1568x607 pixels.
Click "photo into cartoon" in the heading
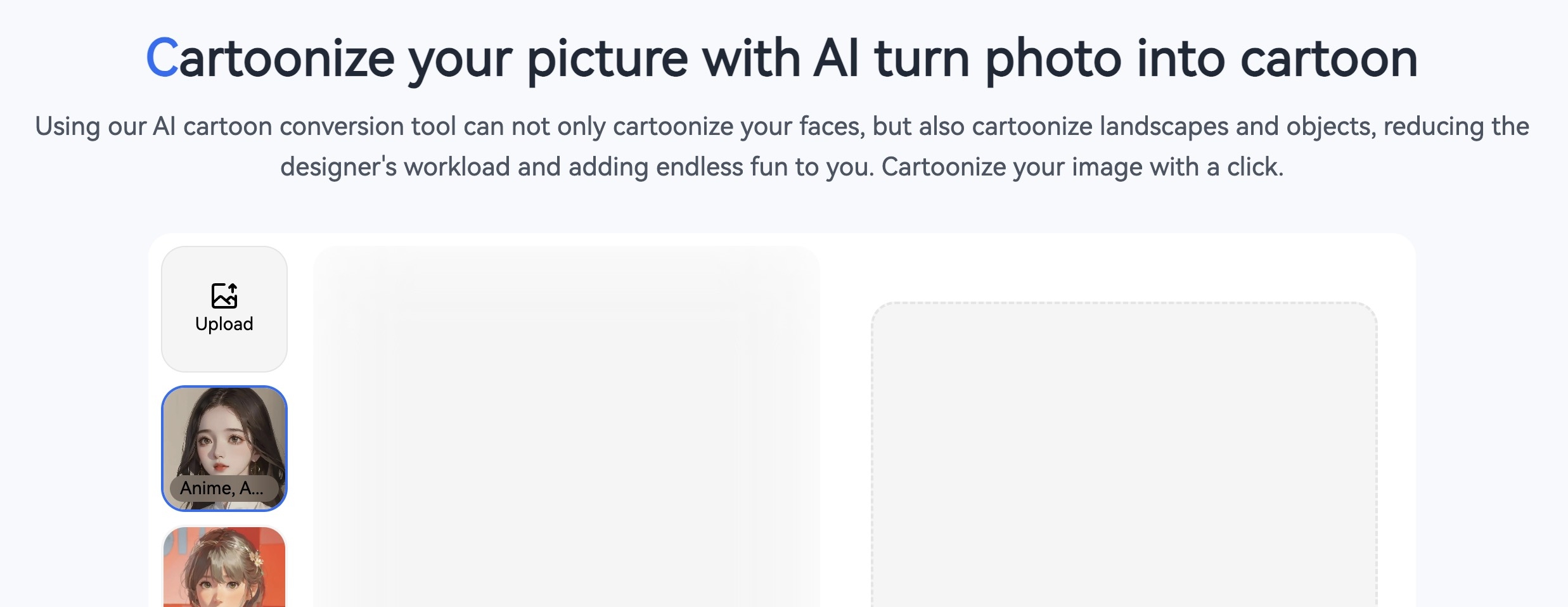click(1201, 59)
